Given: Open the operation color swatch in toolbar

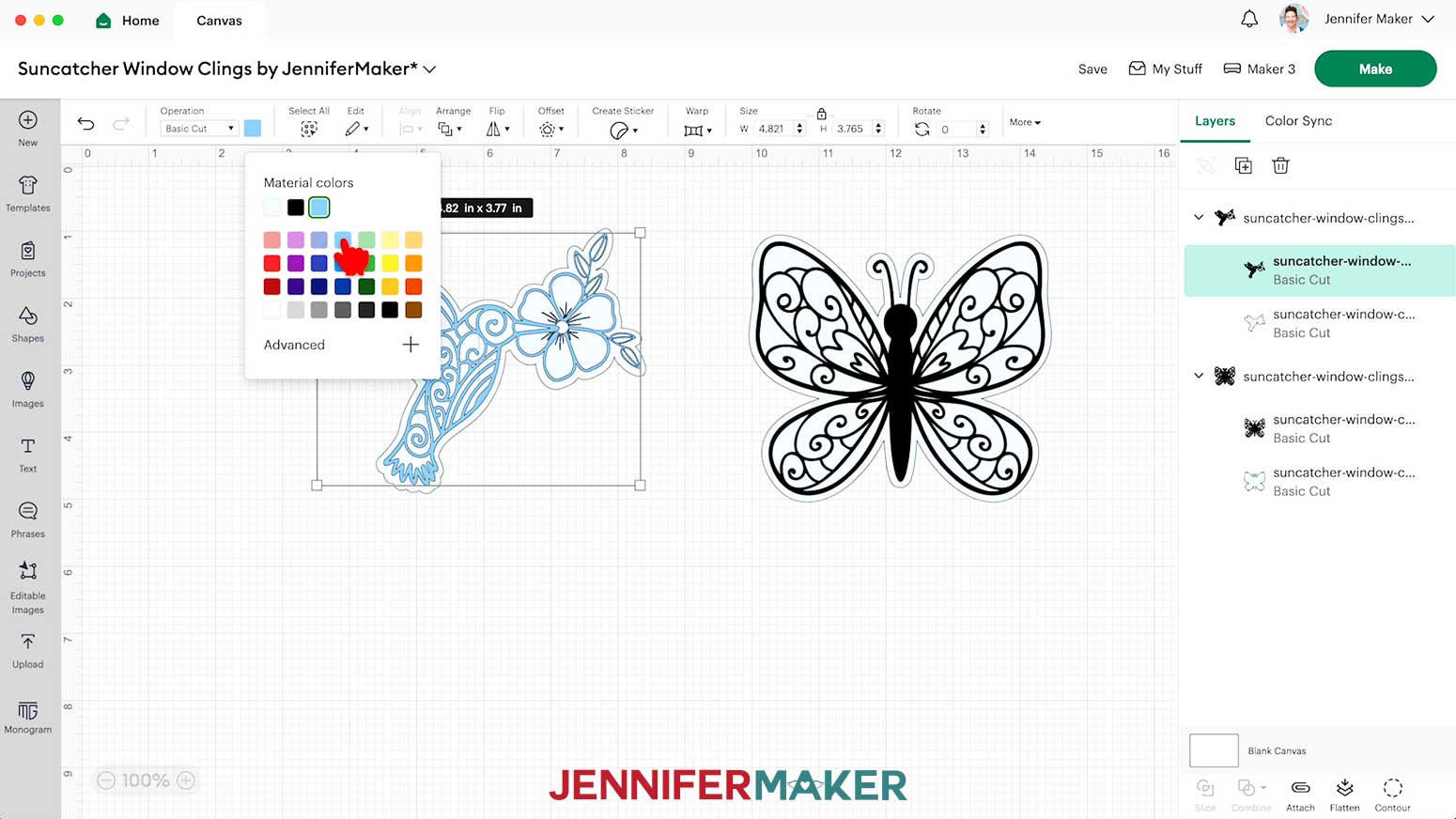Looking at the screenshot, I should point(253,129).
